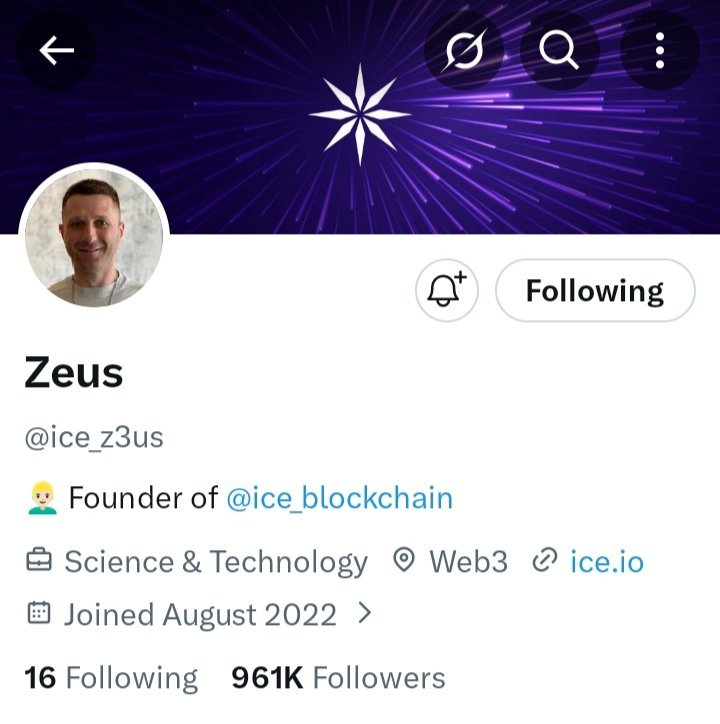Toggle the Following button
Screen dimensions: 720x724
[595, 290]
